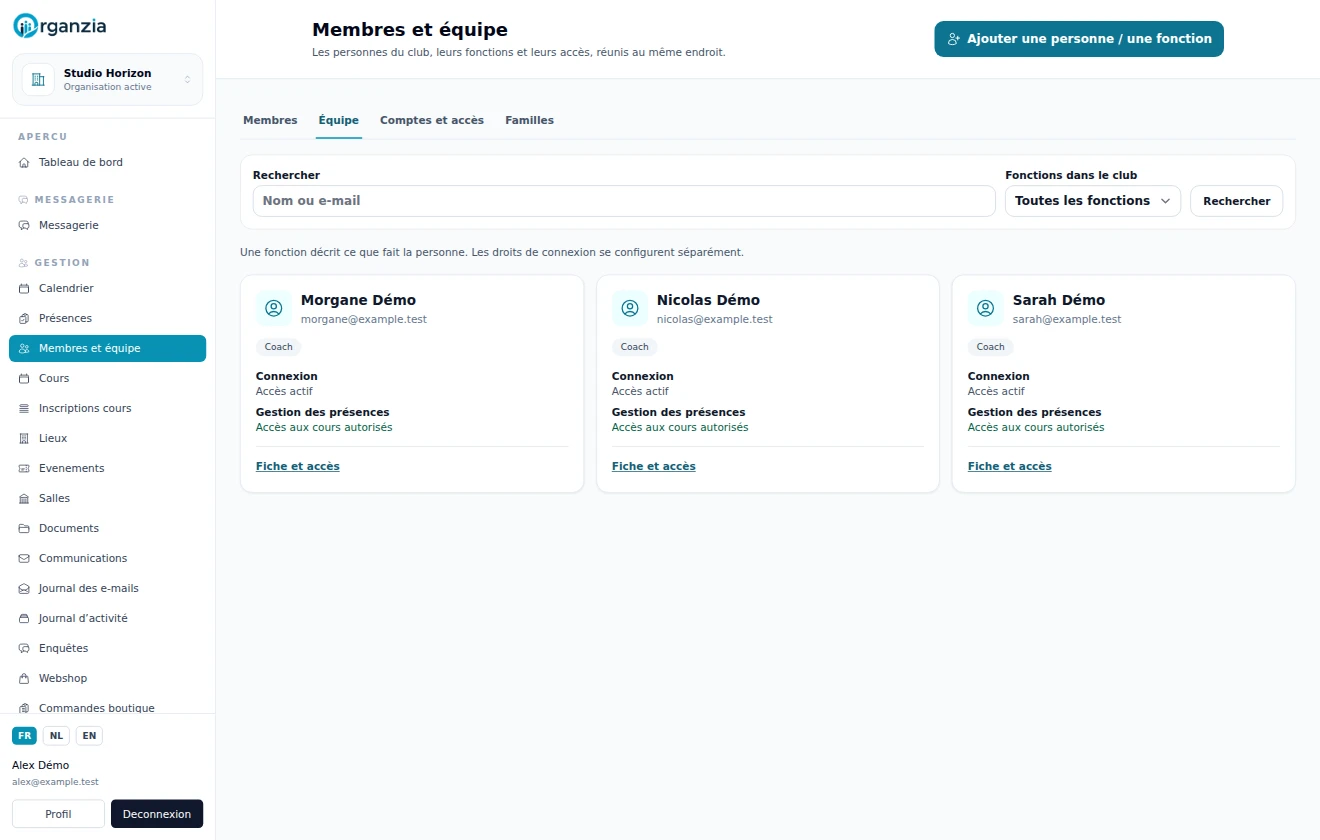
Task: Click the Lieux building icon
Action: coord(24,438)
